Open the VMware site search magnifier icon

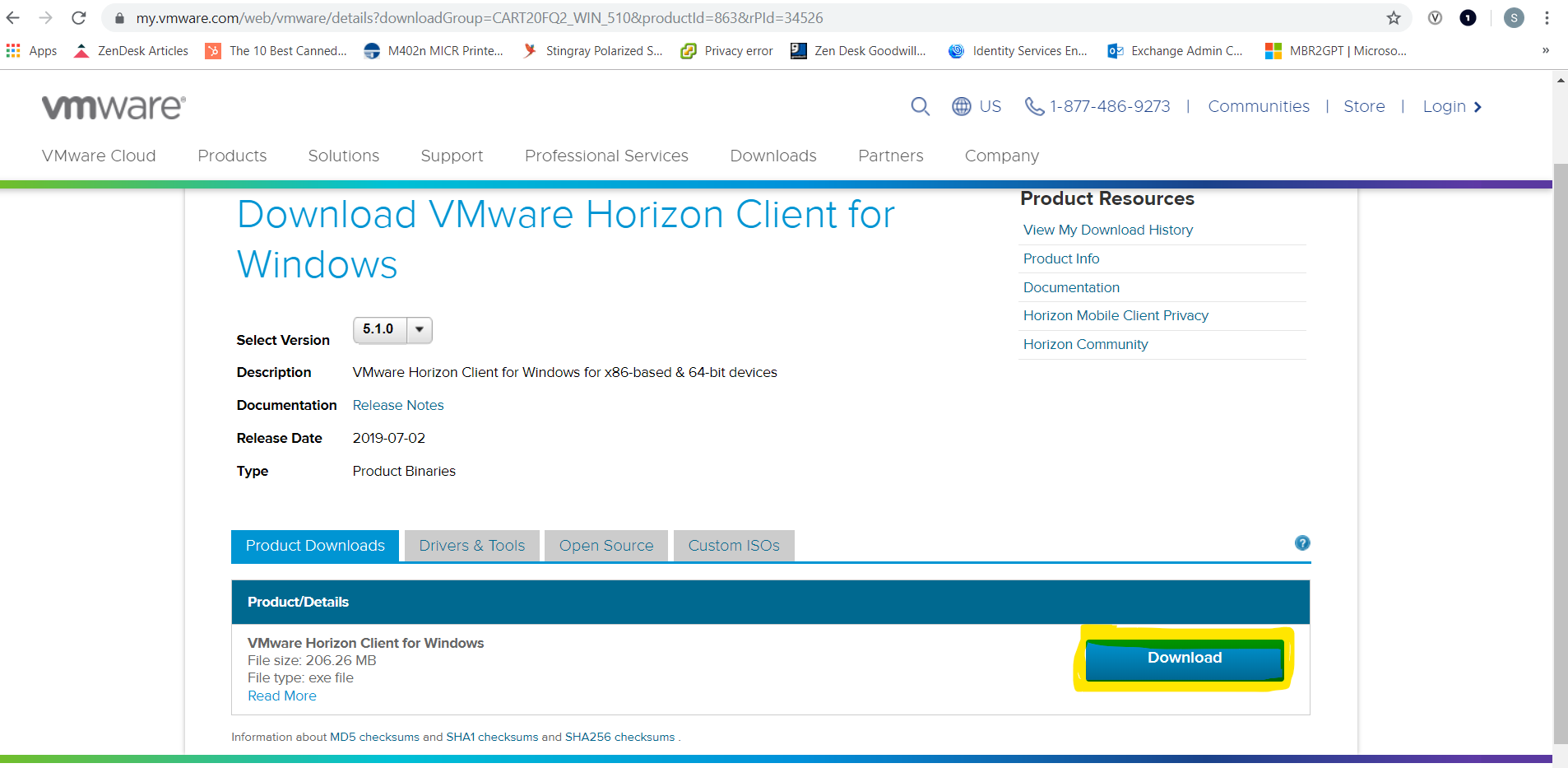919,106
